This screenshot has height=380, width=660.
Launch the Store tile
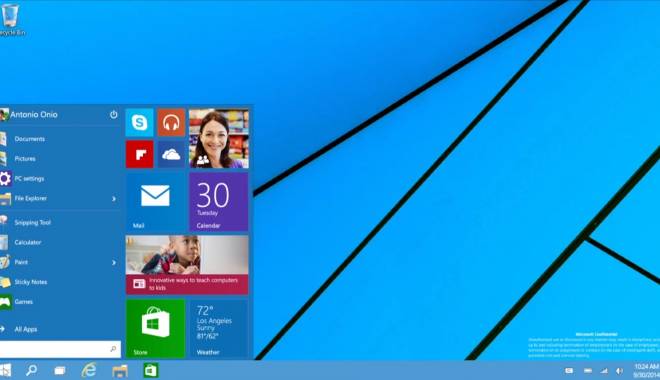[155, 328]
